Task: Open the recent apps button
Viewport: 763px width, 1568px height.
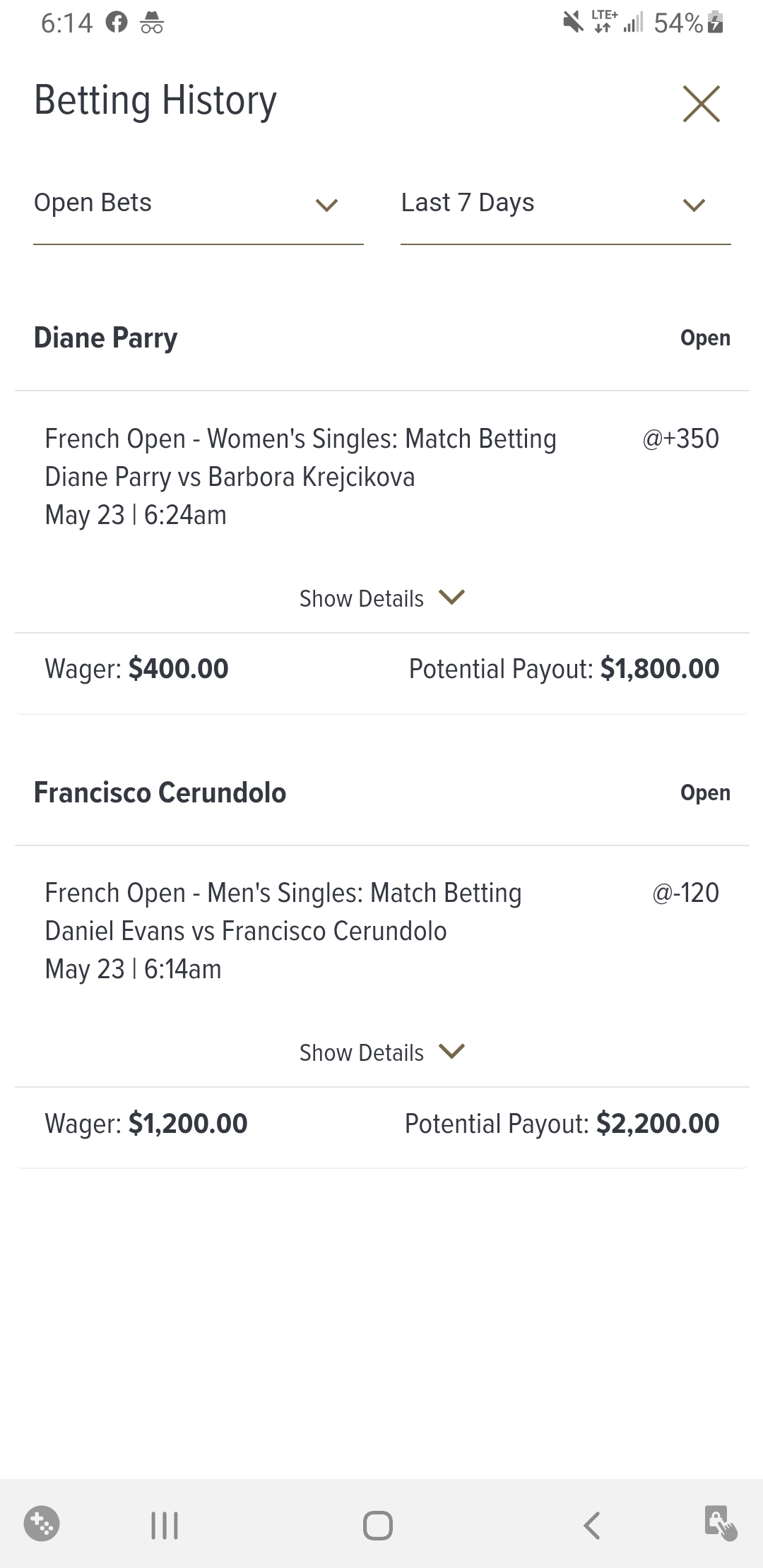Action: point(165,1525)
